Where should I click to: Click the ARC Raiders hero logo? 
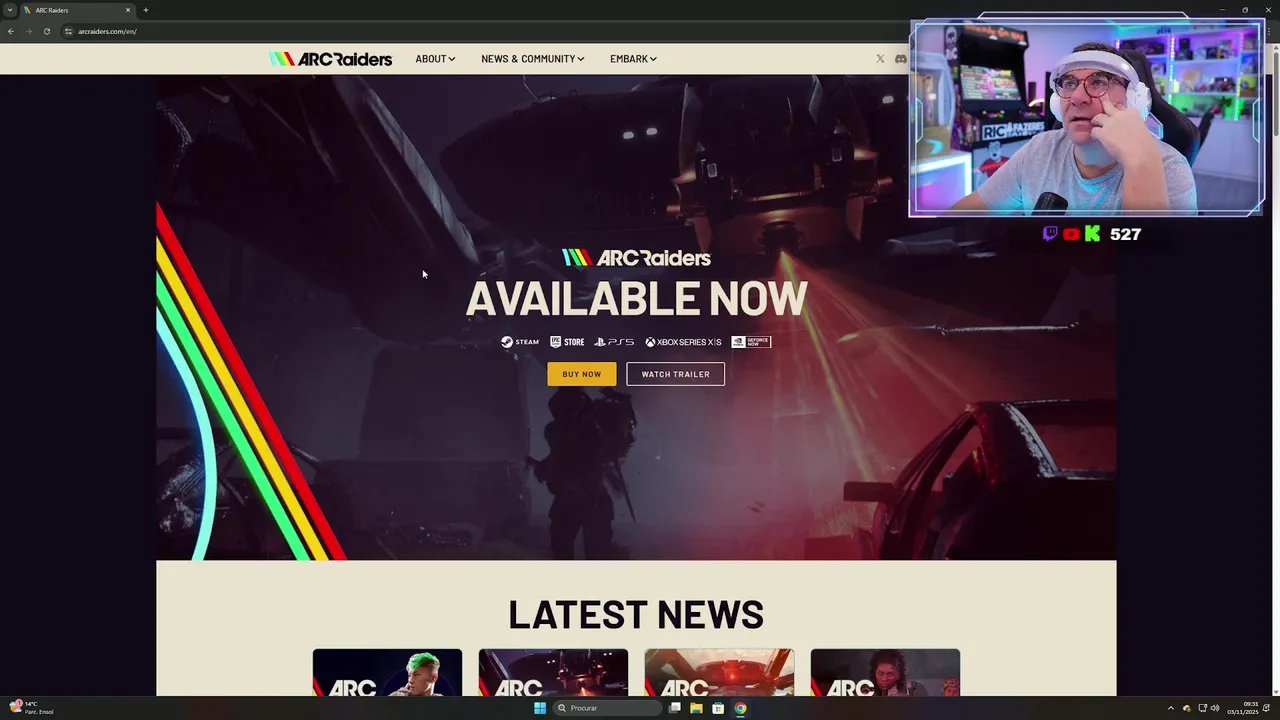[636, 258]
